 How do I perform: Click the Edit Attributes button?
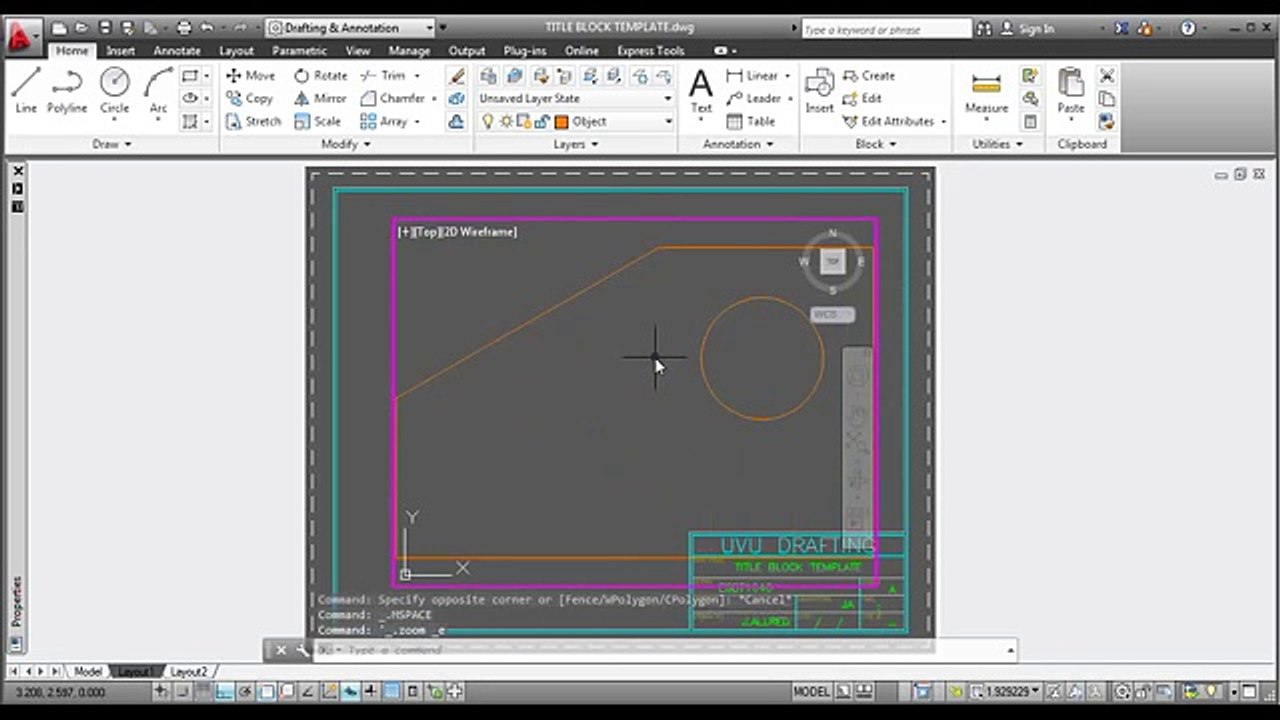(x=894, y=121)
